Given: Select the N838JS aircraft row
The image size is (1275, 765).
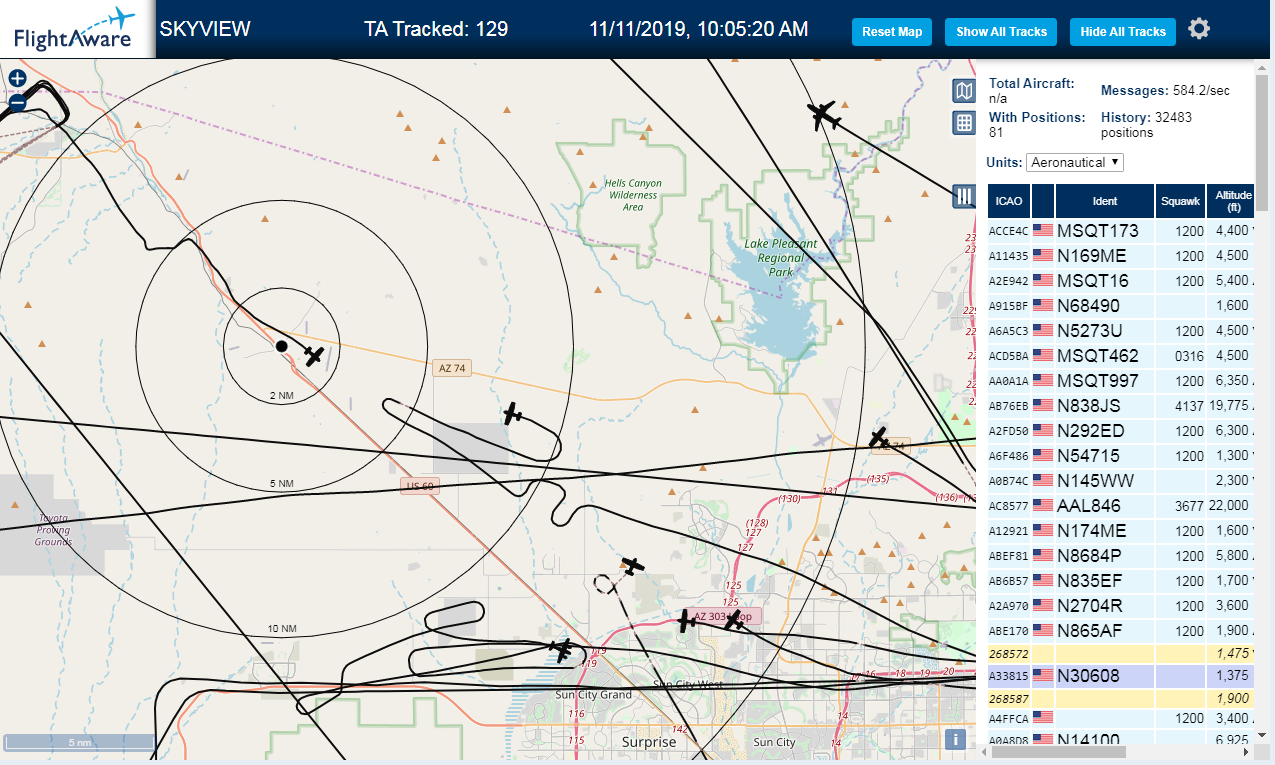Looking at the screenshot, I should point(1121,406).
